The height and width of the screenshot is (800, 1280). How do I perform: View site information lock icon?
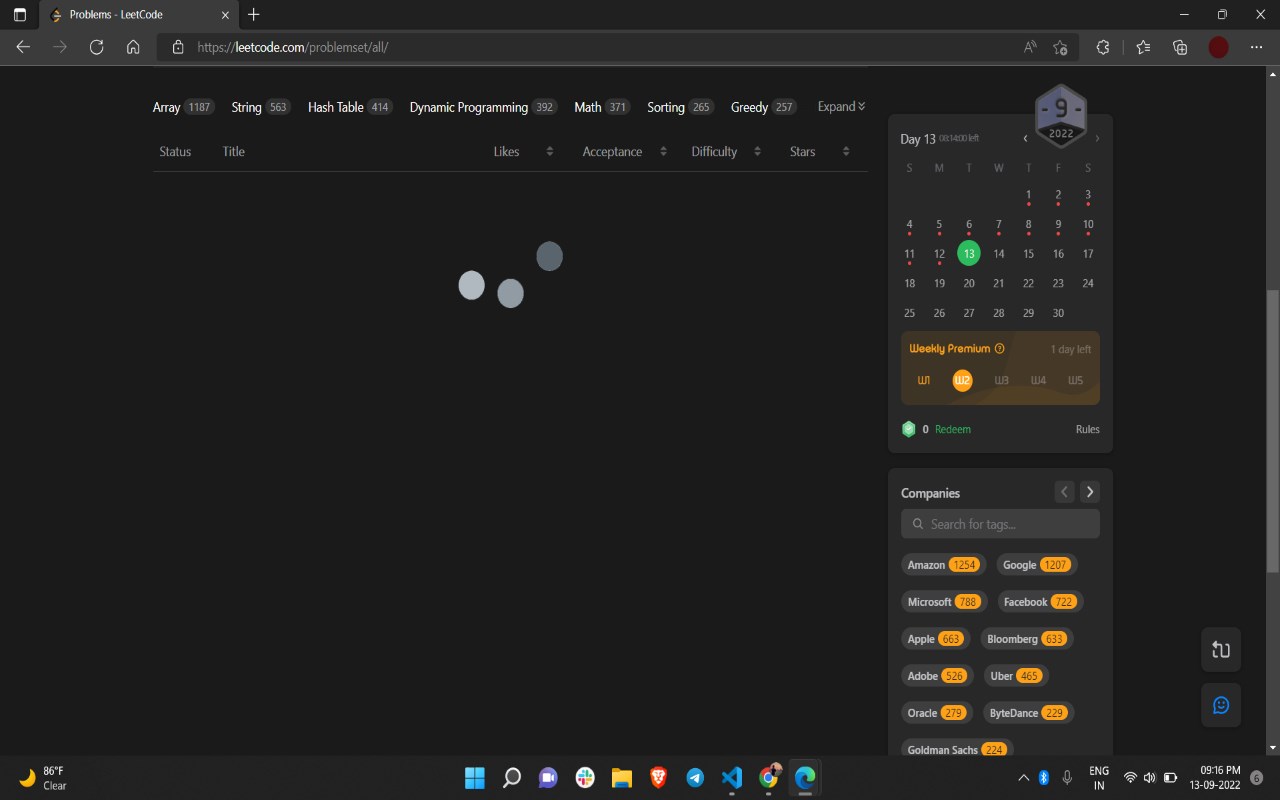click(x=178, y=47)
